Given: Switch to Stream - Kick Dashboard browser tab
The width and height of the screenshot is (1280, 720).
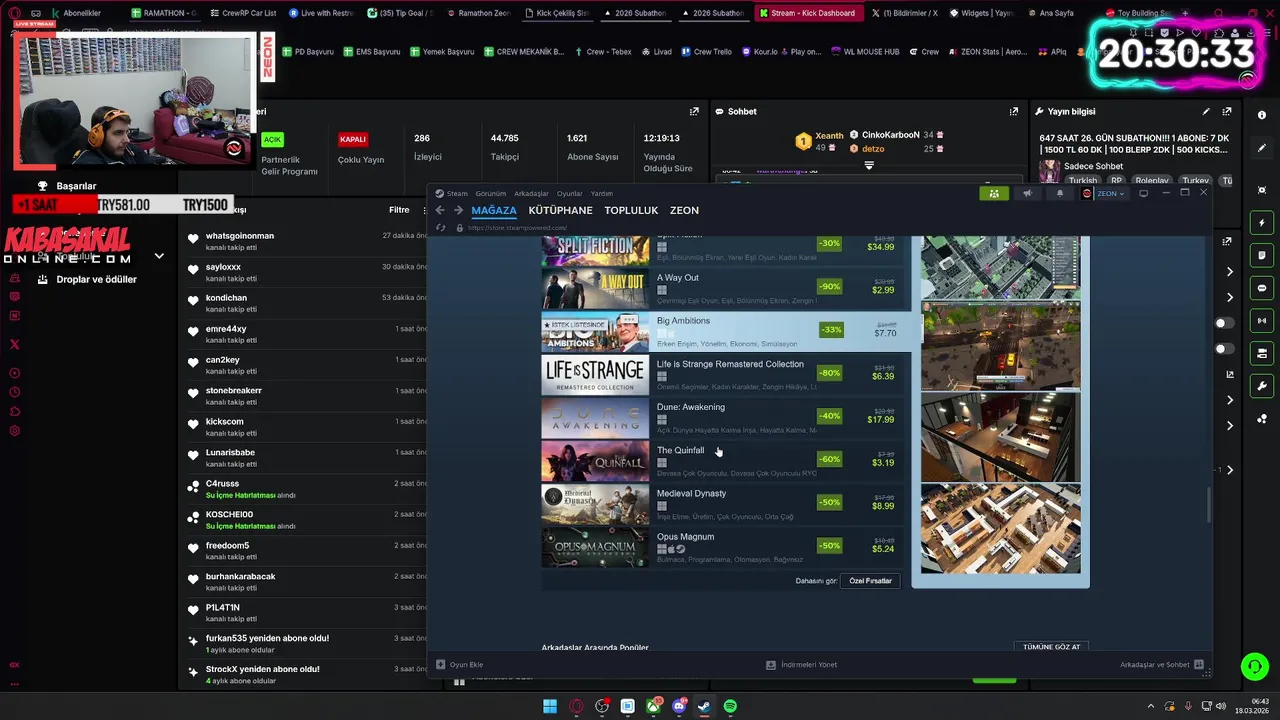Looking at the screenshot, I should [x=807, y=13].
